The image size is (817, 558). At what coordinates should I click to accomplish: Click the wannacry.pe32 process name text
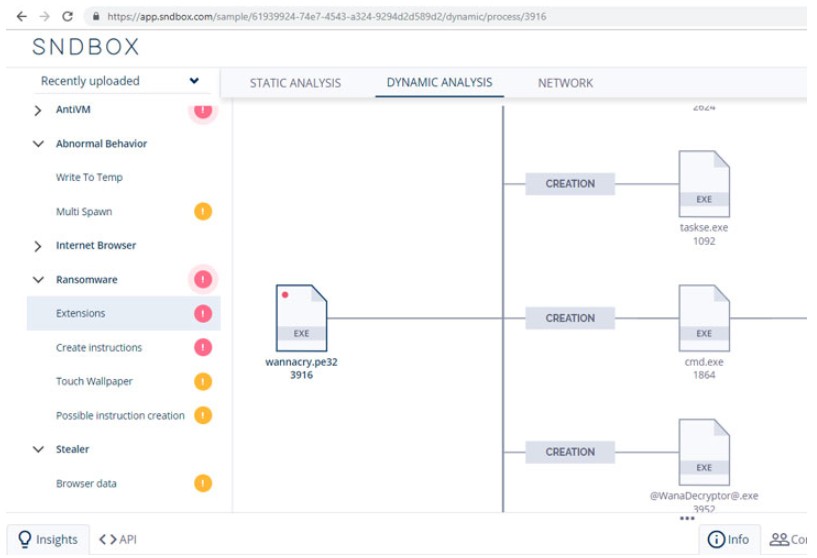click(x=301, y=362)
